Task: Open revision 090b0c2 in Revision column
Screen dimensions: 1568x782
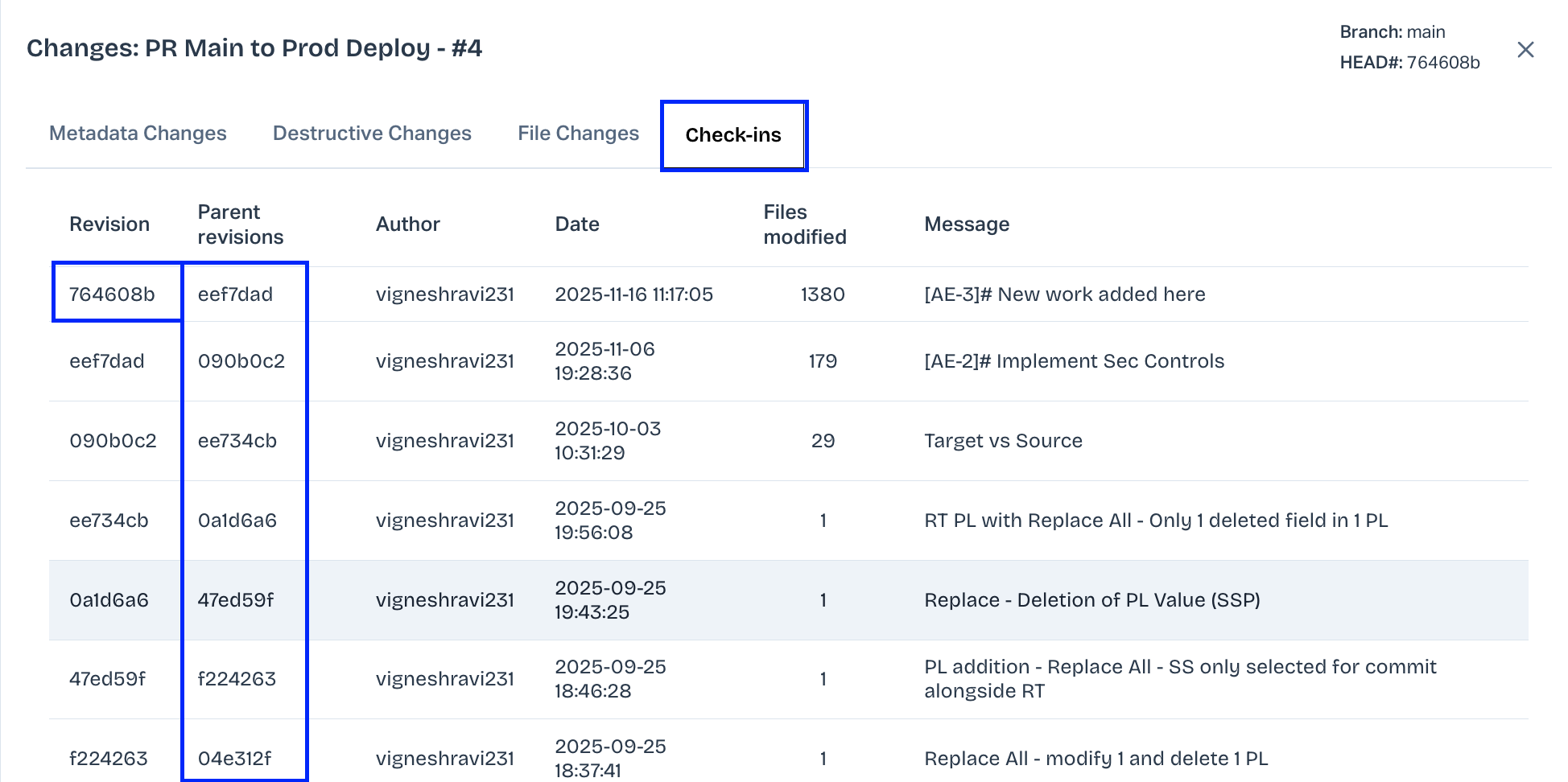Action: [113, 441]
